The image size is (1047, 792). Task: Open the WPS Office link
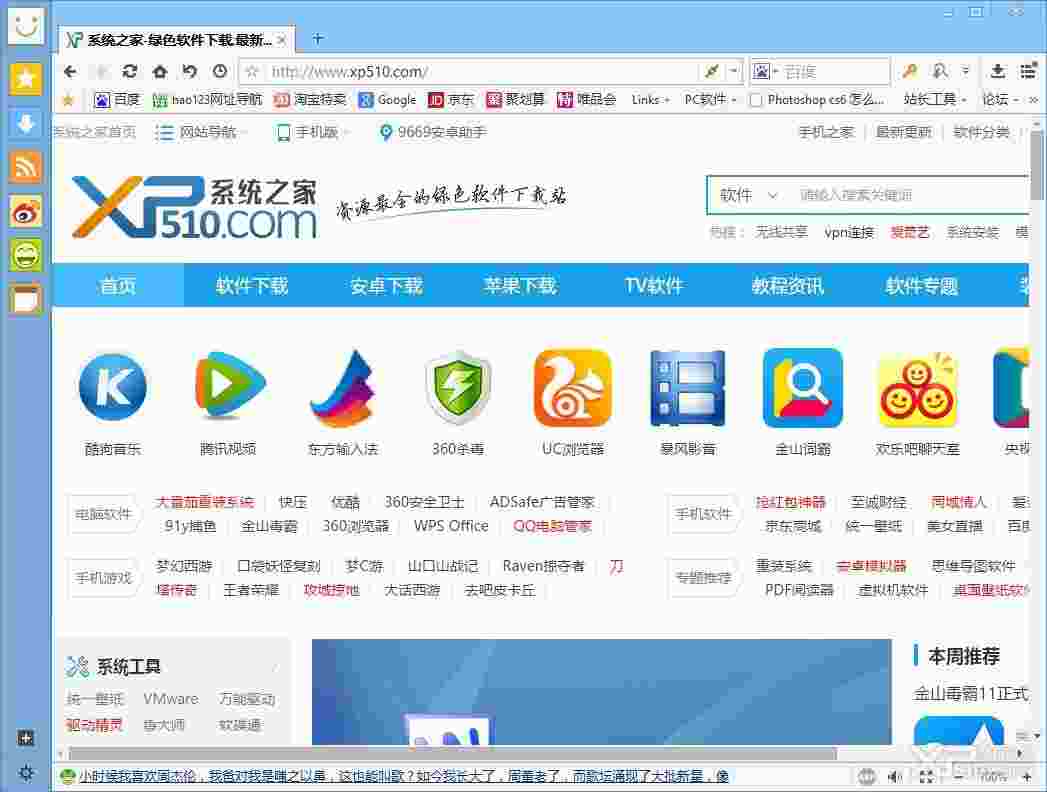(x=451, y=526)
